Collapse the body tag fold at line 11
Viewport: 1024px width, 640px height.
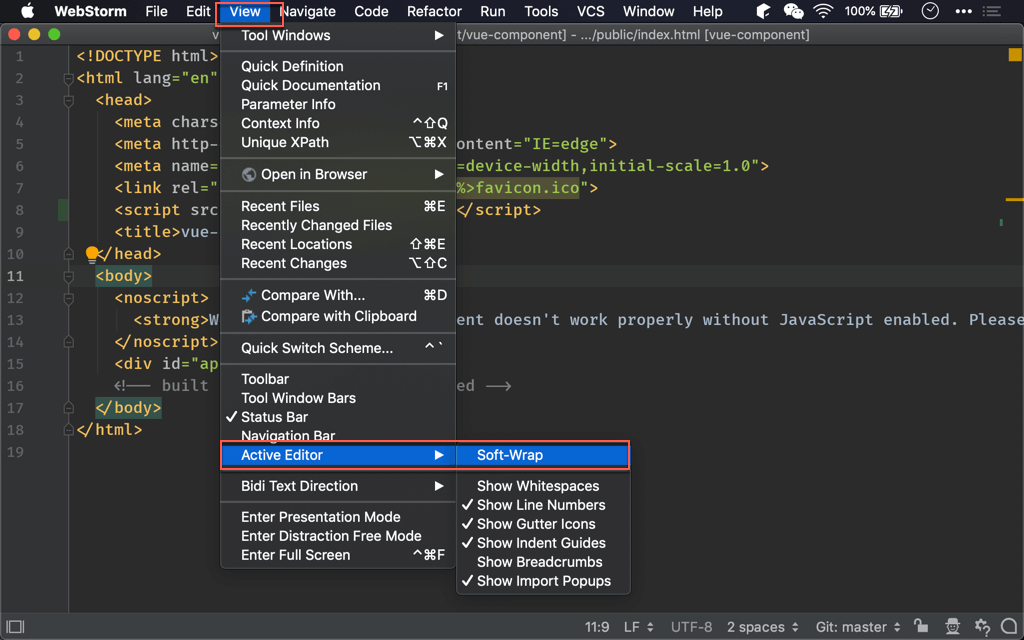(x=69, y=276)
